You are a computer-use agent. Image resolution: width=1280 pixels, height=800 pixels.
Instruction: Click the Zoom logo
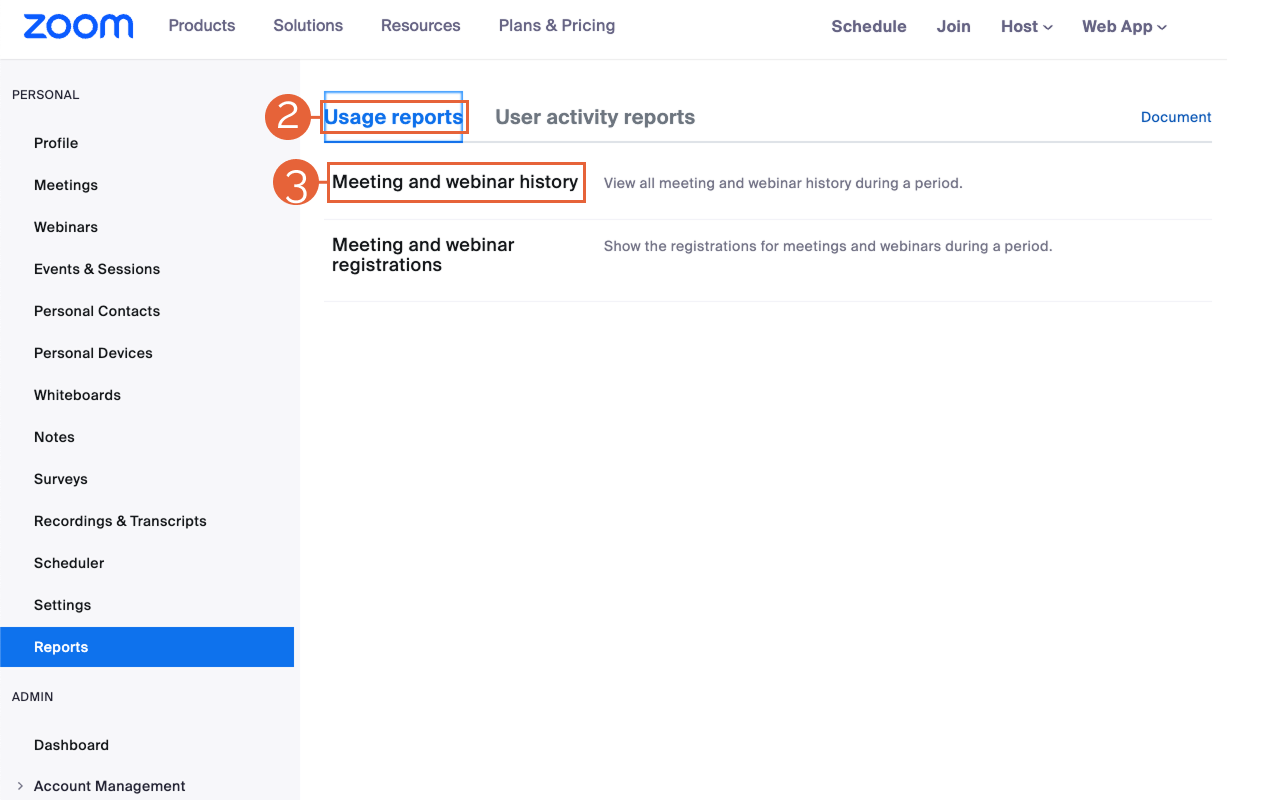point(78,27)
